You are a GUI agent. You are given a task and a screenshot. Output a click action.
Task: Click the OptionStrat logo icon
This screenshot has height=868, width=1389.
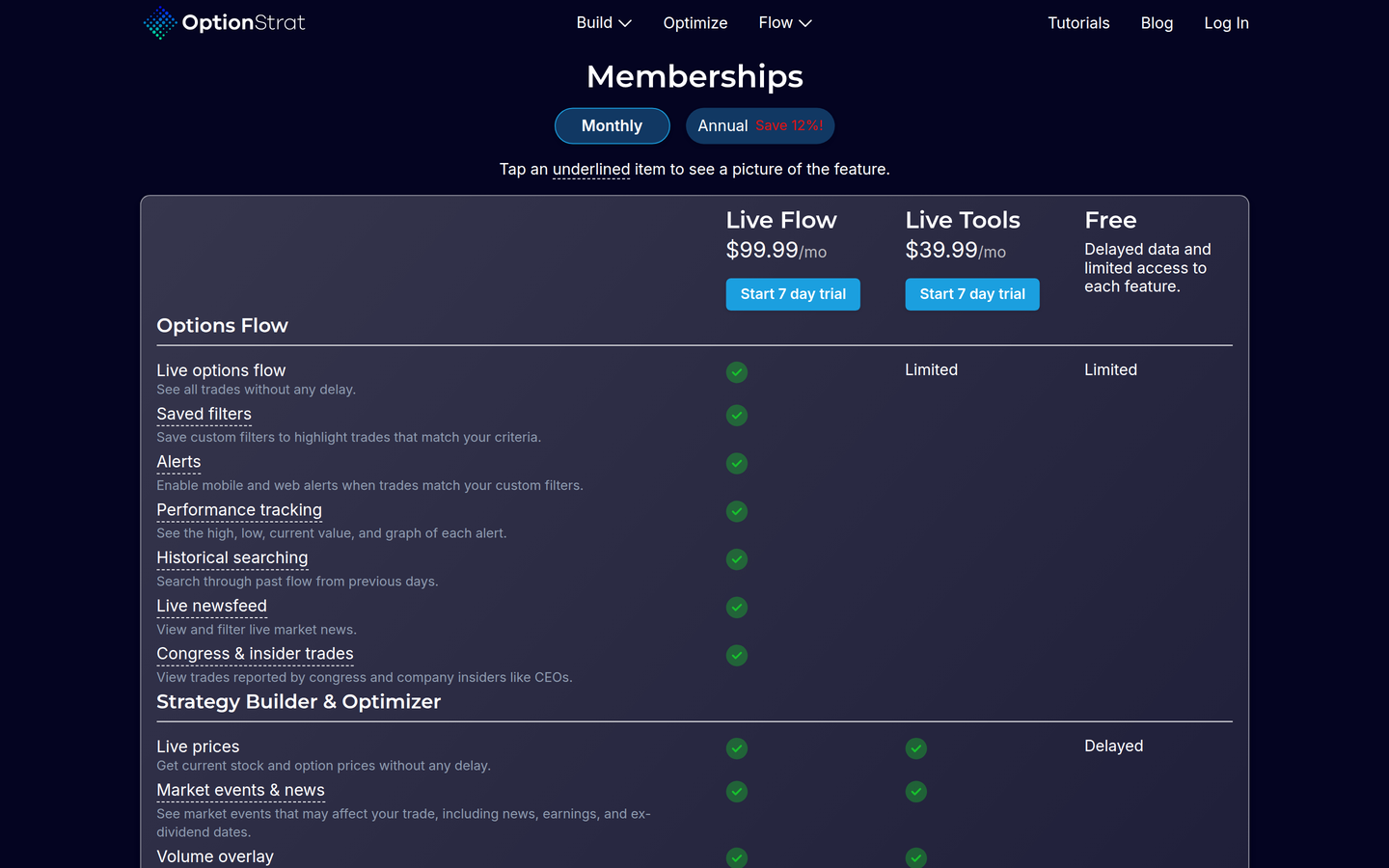[160, 23]
